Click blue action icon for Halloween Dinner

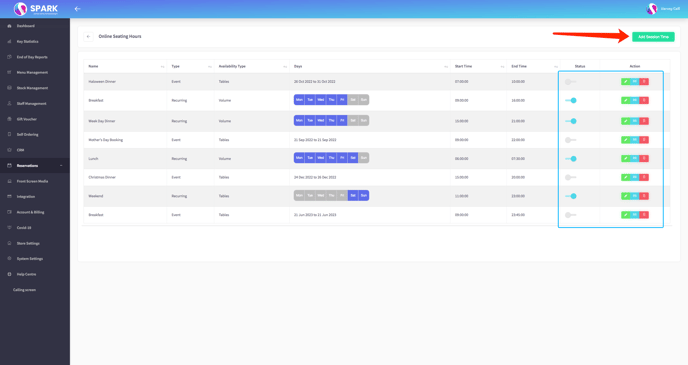tap(635, 82)
